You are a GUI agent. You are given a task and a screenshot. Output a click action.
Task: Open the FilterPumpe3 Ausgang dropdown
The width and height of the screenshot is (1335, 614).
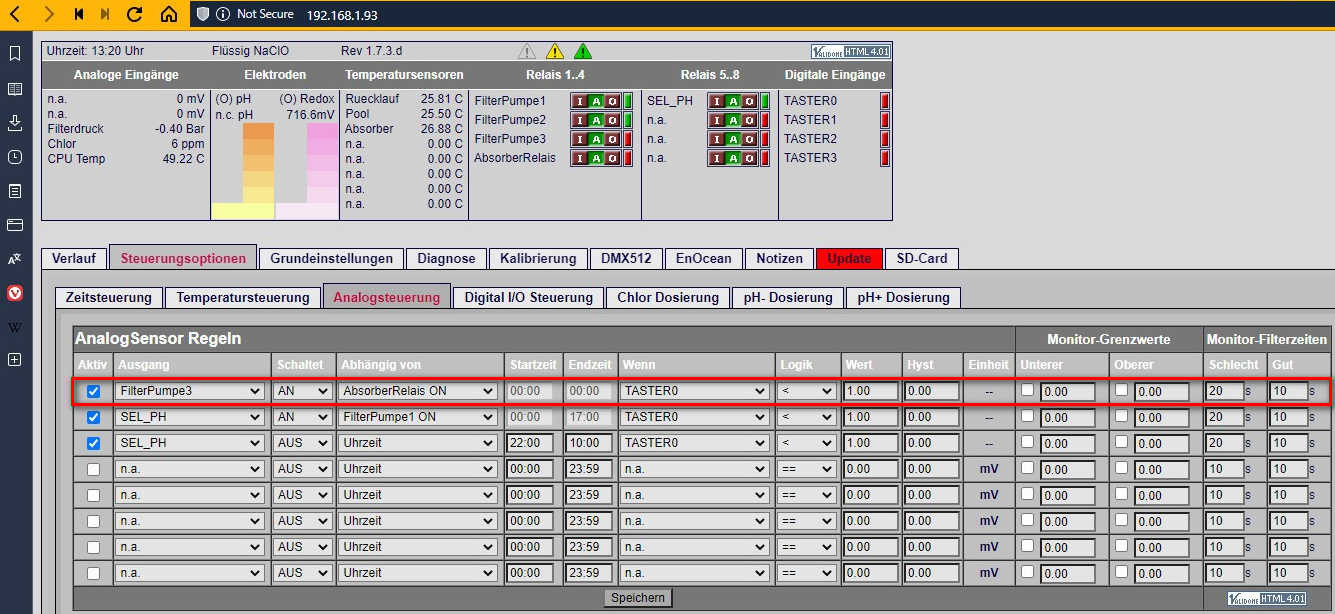[x=190, y=391]
